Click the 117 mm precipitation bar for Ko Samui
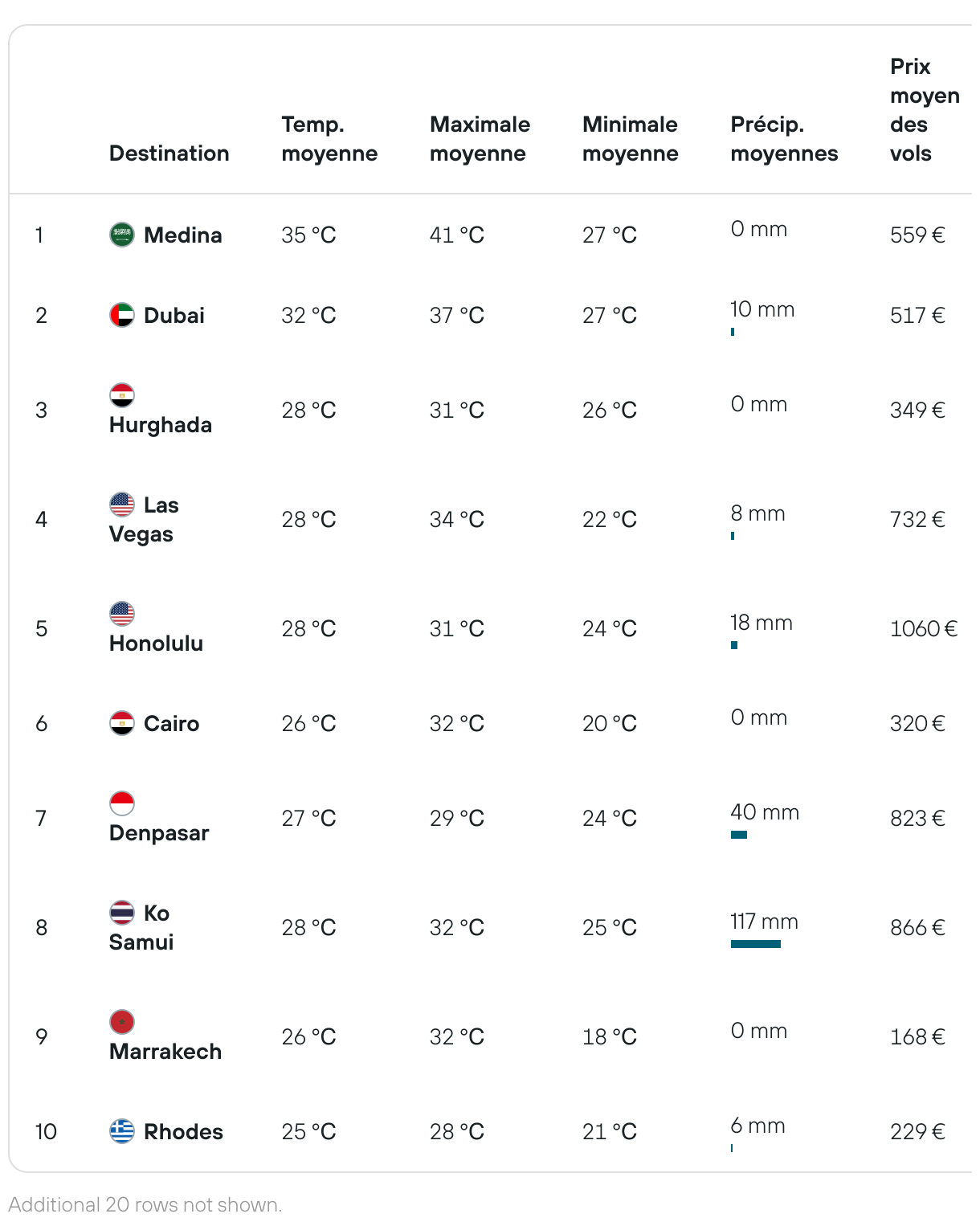 (756, 944)
